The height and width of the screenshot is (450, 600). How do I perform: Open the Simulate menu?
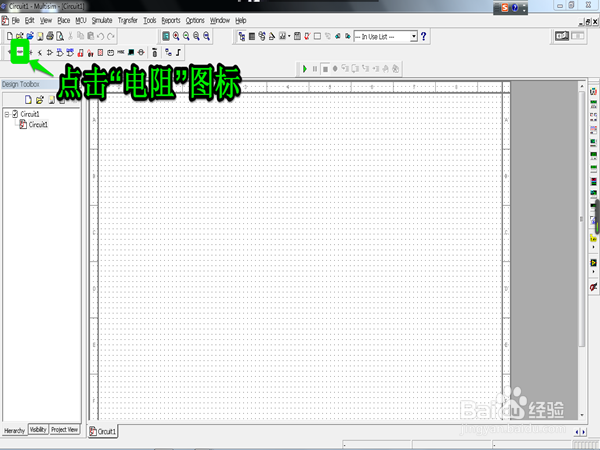point(102,20)
